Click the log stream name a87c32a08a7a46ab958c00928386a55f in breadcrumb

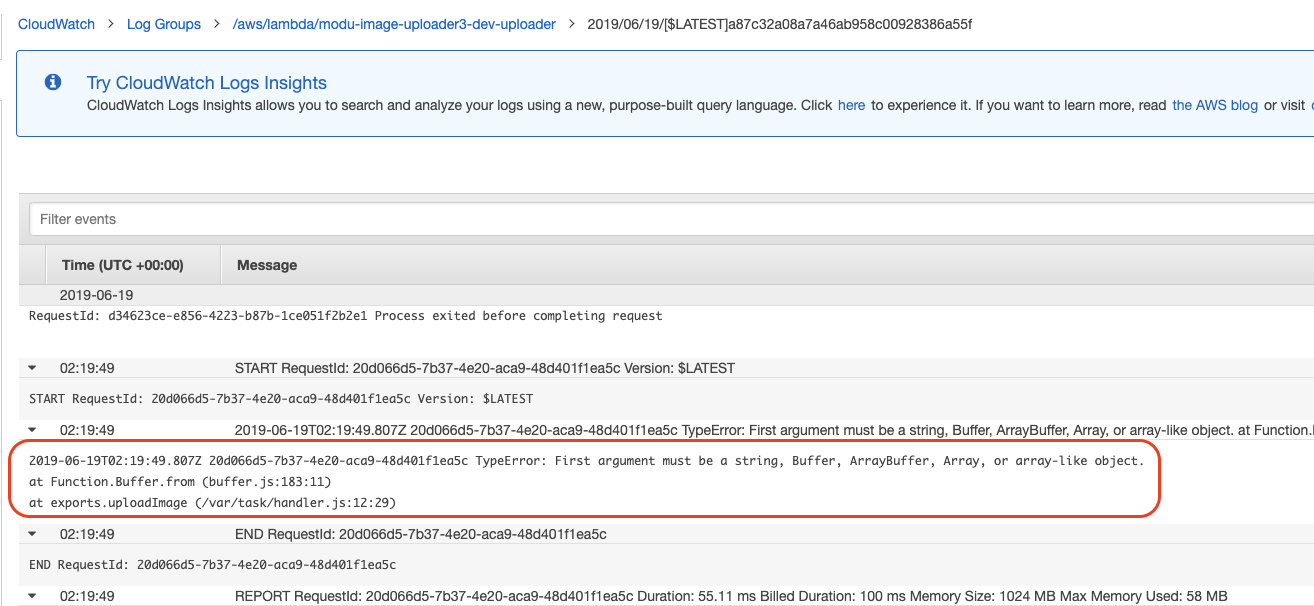(779, 24)
